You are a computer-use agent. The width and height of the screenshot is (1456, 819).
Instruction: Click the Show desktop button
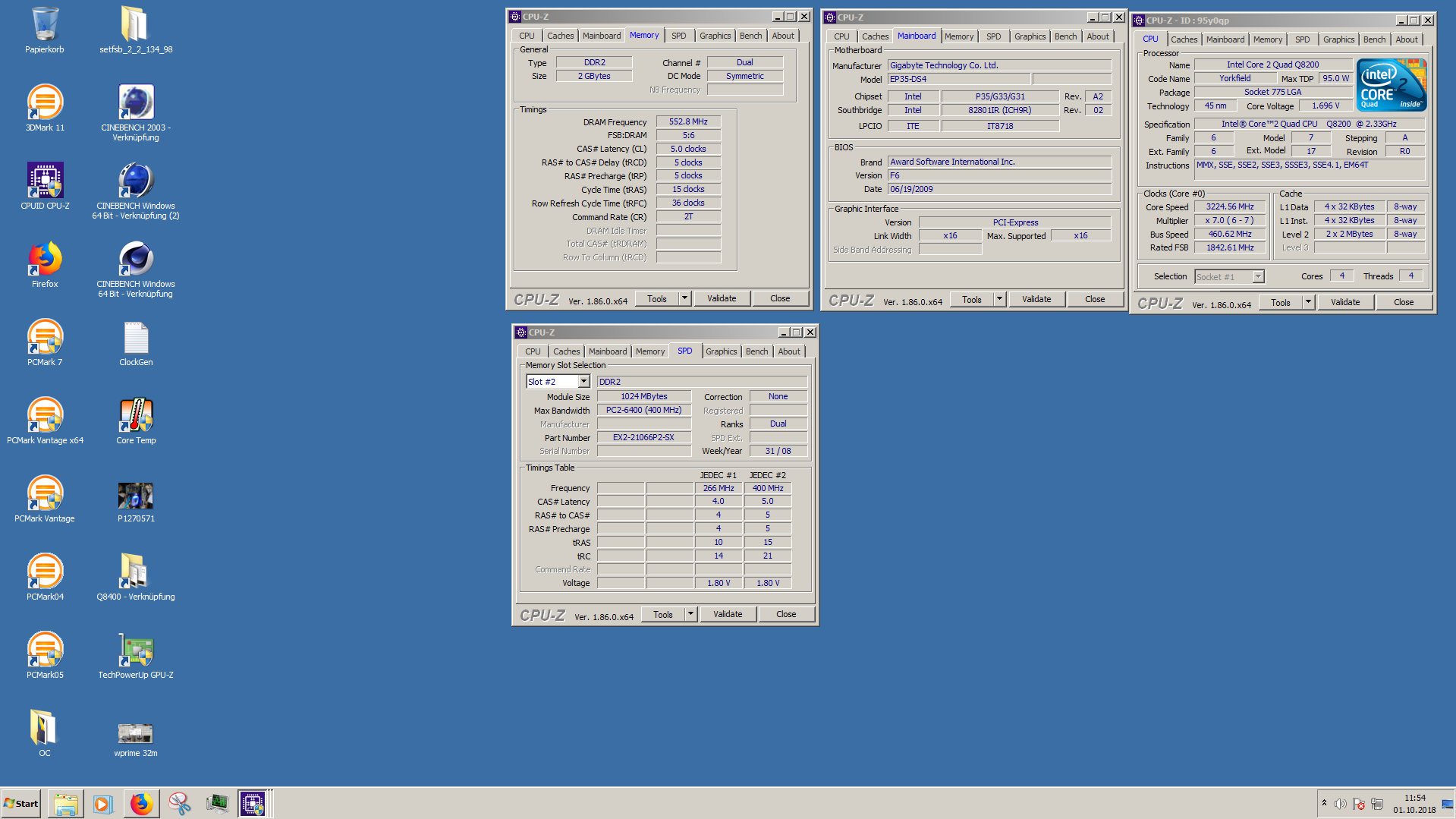(1448, 804)
